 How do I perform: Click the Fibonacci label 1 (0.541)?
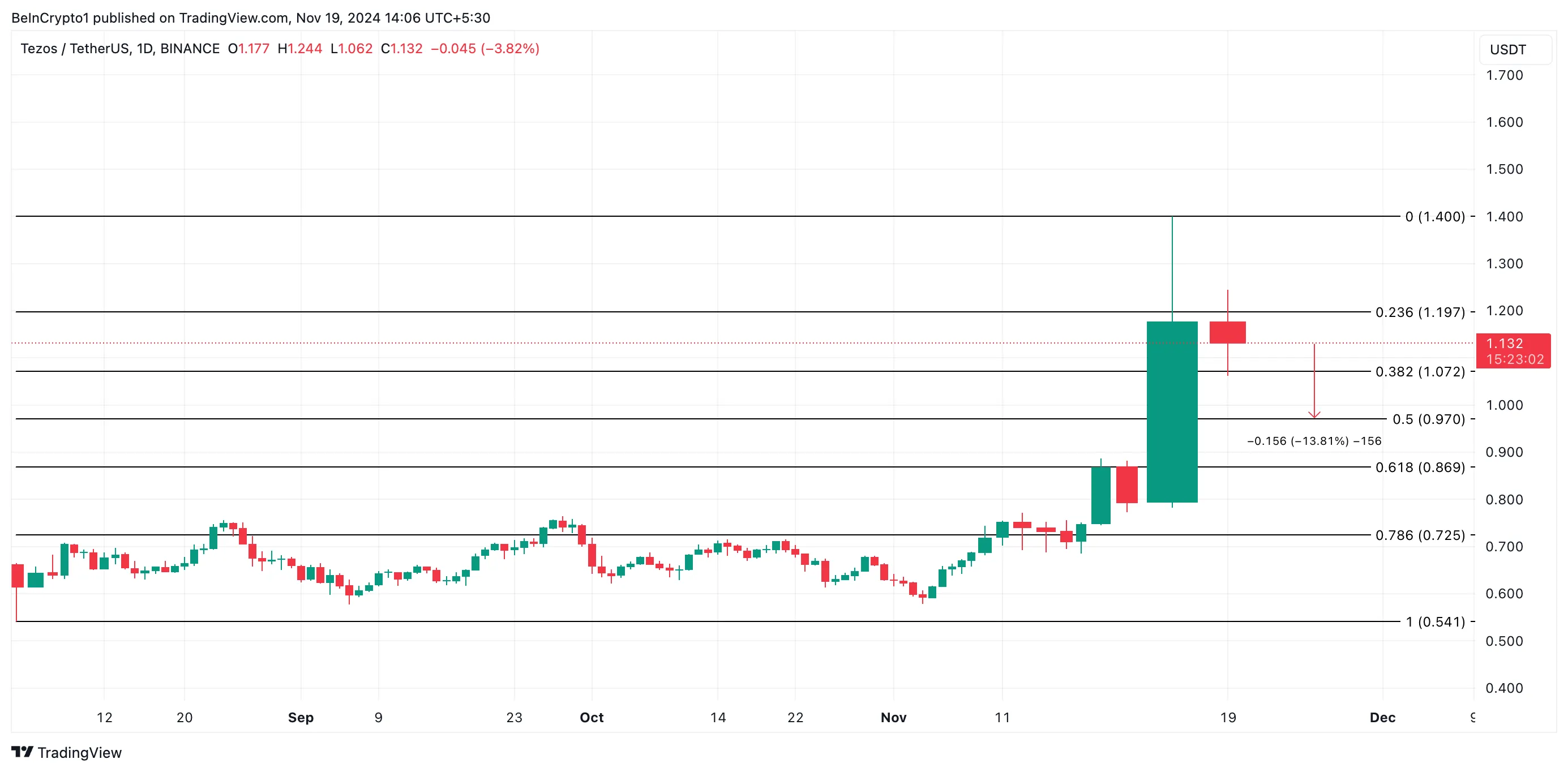click(1435, 621)
